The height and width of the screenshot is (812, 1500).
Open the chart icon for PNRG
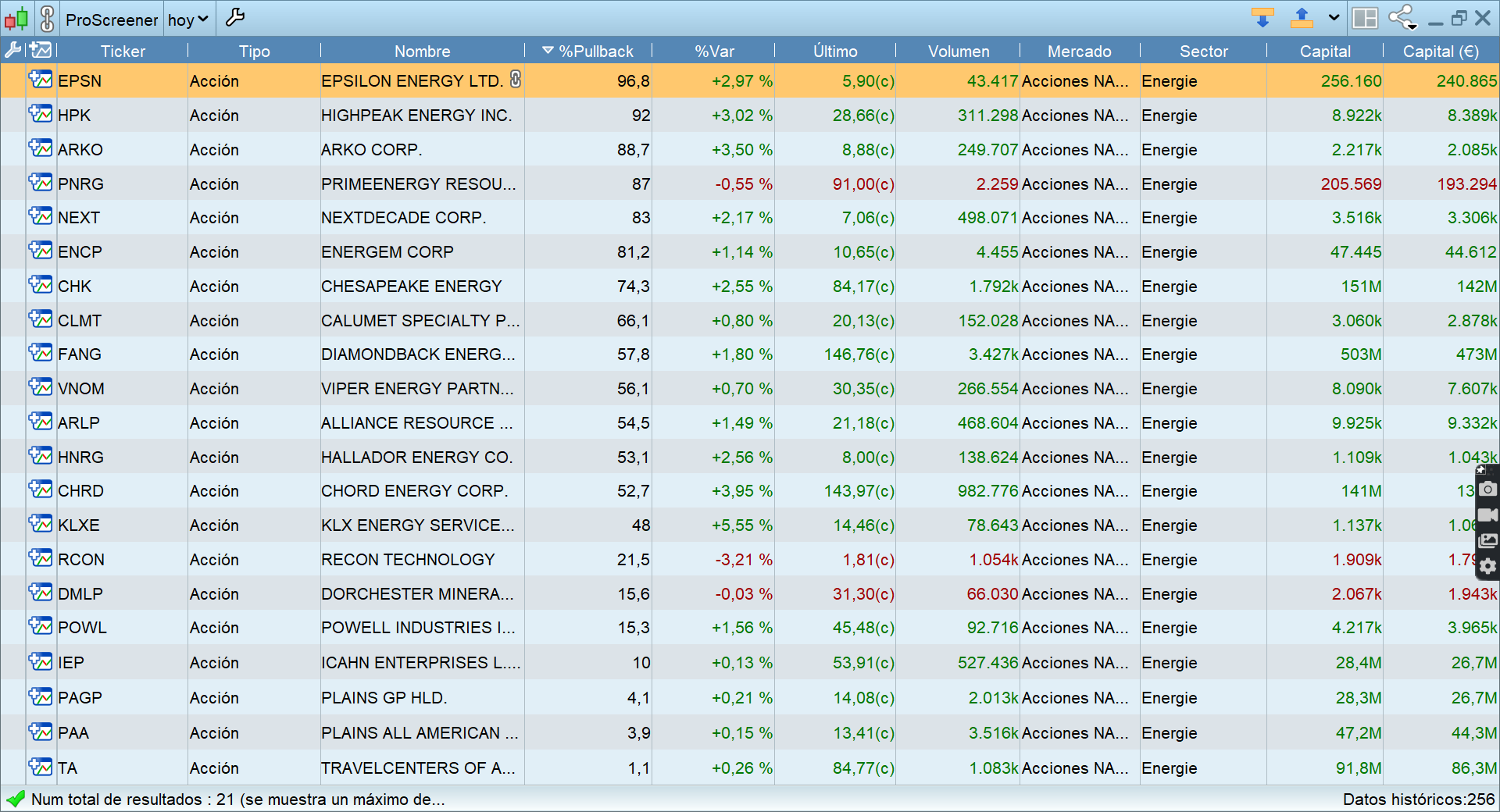(41, 183)
